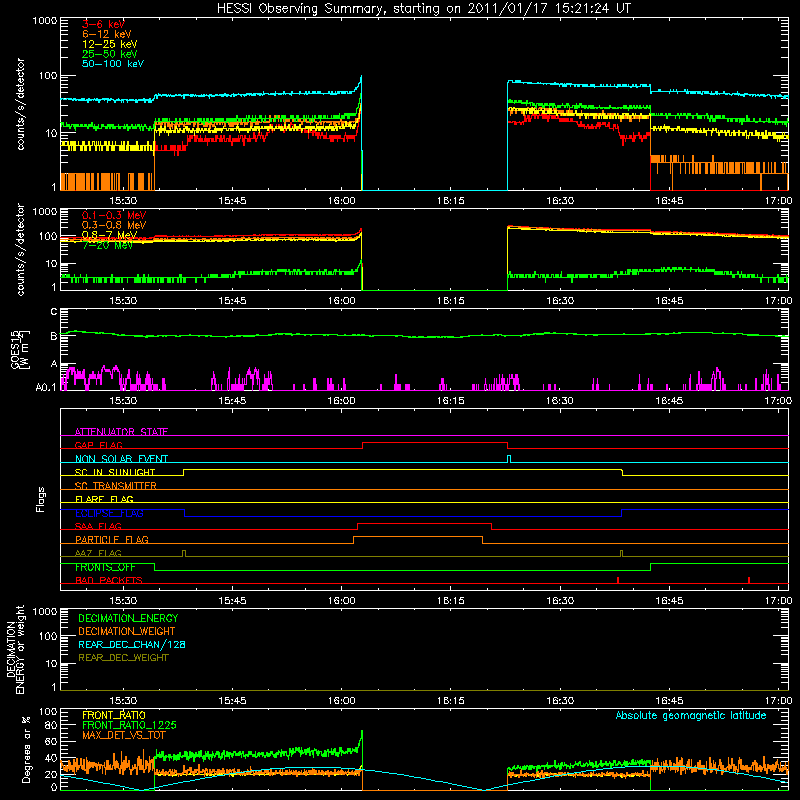Screen dimensions: 800x800
Task: Click the 25-50 keV legend entry
Action: 110,54
